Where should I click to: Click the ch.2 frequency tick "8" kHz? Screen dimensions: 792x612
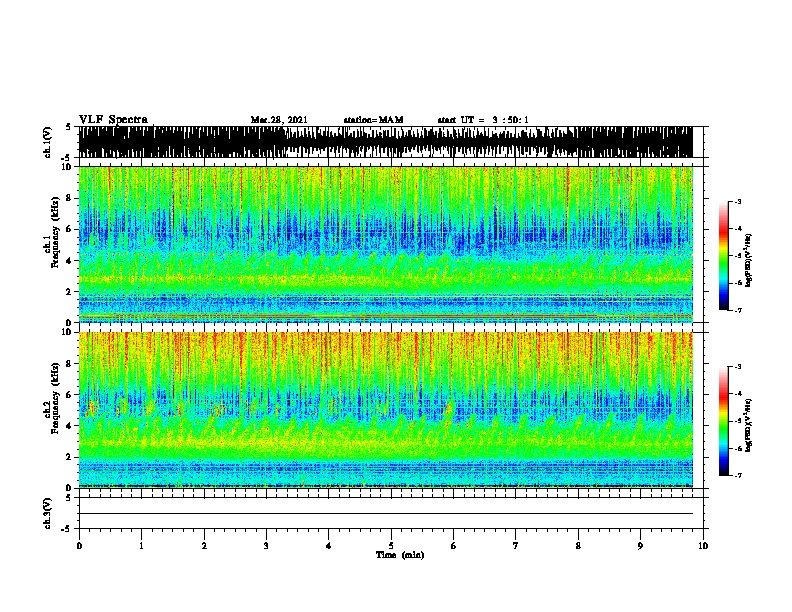(x=71, y=364)
